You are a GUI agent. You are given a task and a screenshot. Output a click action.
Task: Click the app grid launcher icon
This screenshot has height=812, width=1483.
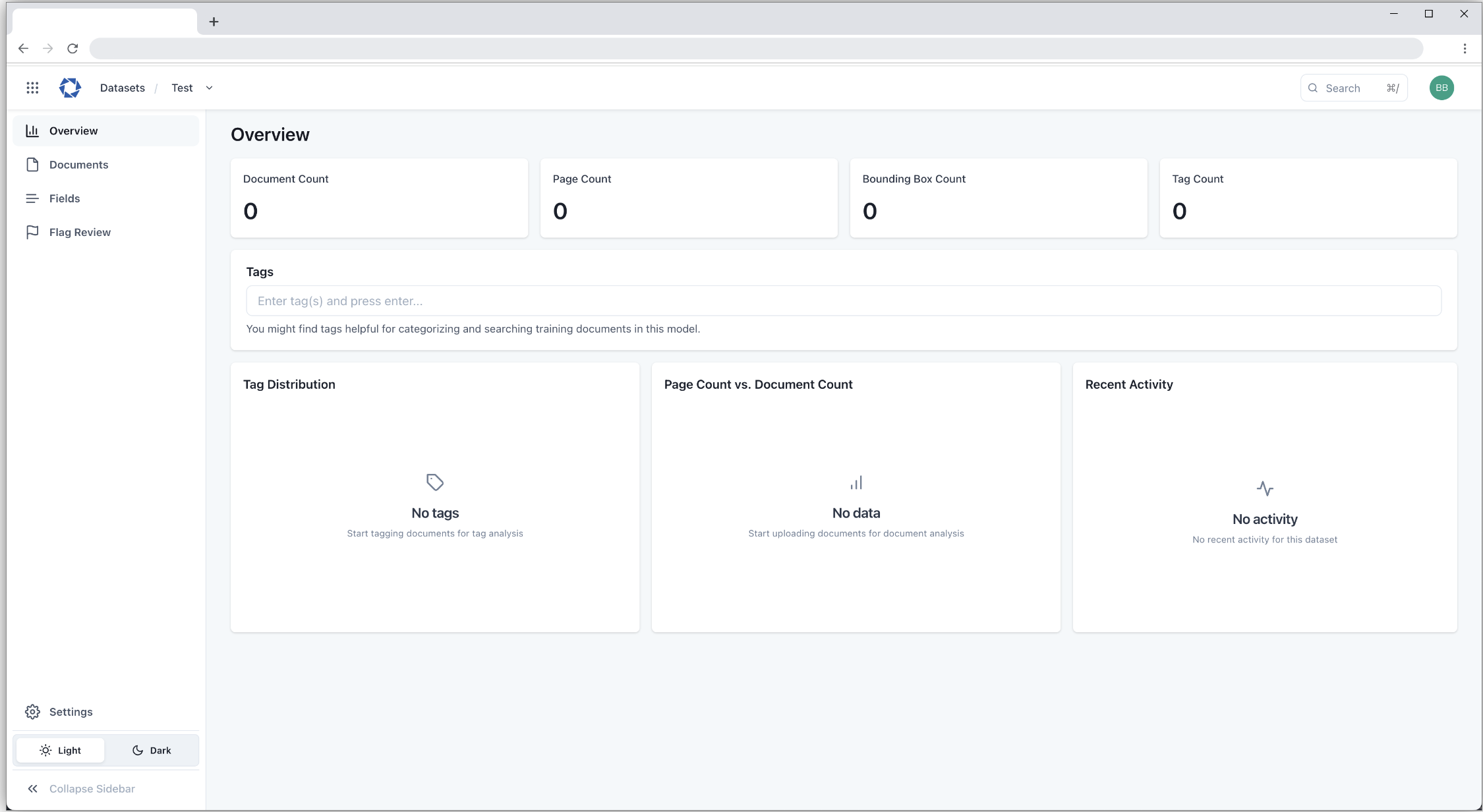32,87
